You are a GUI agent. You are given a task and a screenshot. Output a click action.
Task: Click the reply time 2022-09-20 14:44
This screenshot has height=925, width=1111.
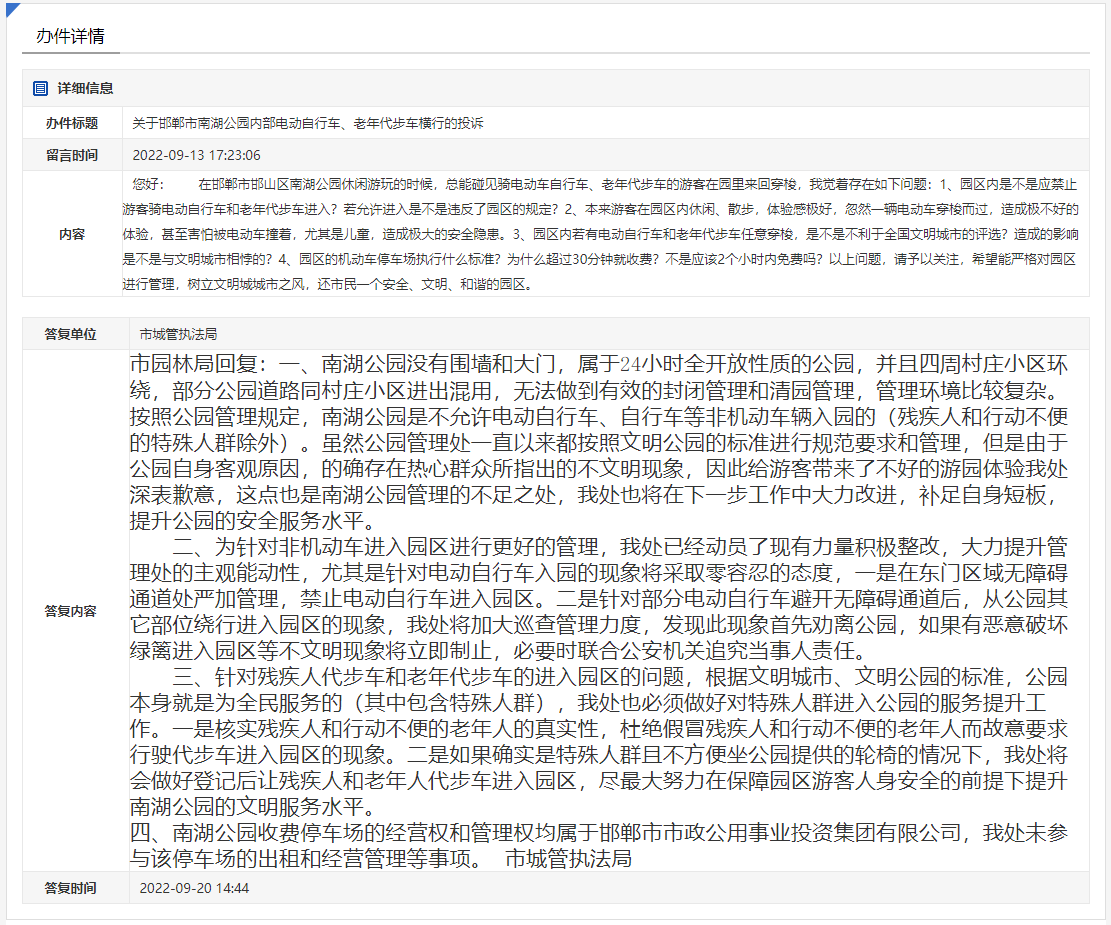194,888
